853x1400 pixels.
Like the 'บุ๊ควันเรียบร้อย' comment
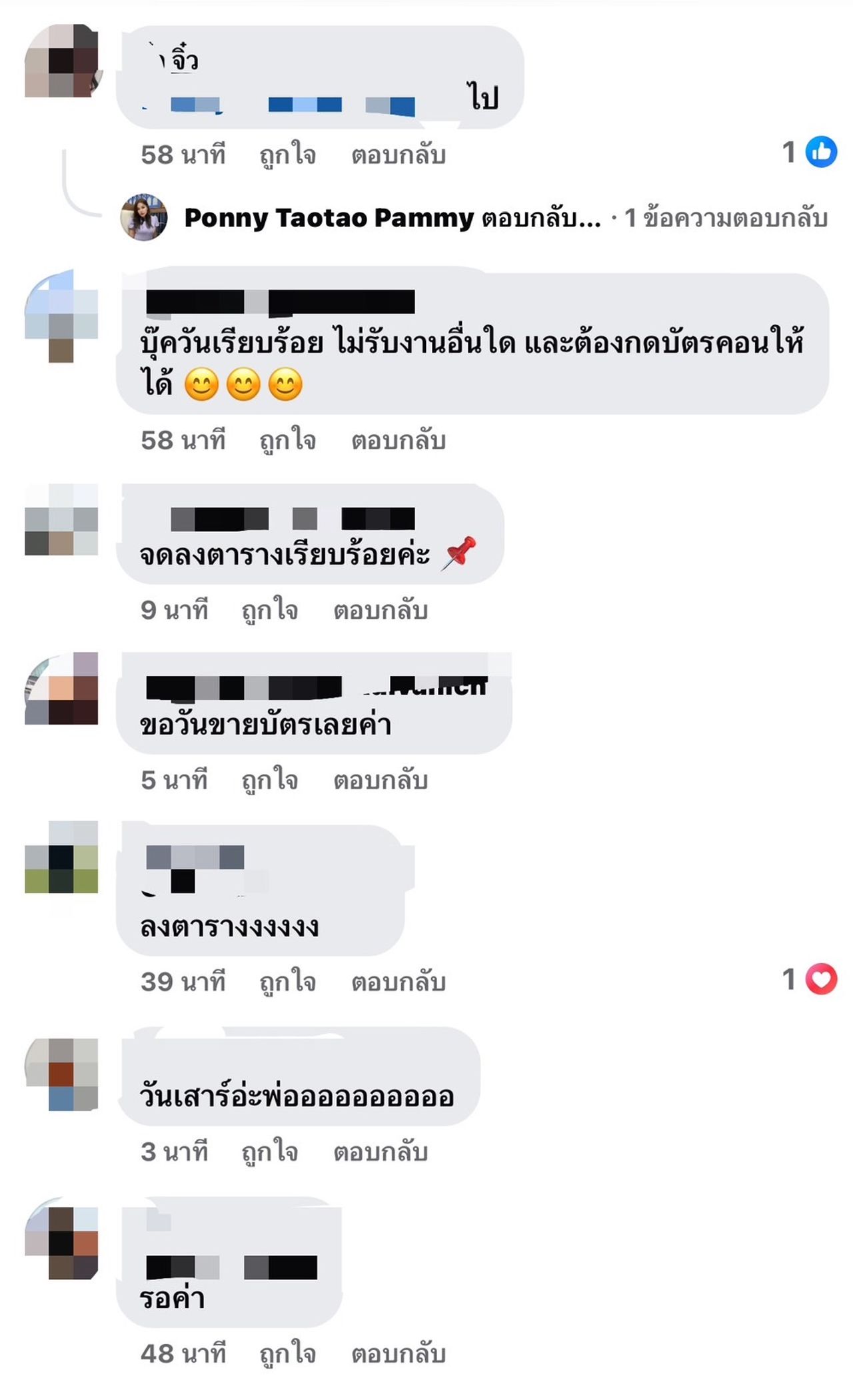point(287,440)
